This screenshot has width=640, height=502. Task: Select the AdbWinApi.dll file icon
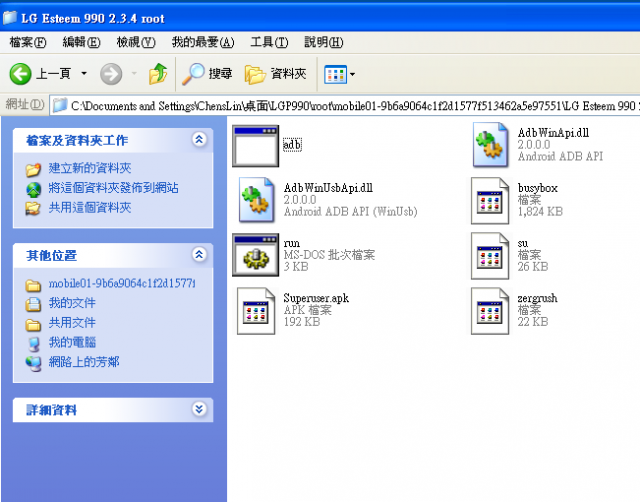[x=490, y=145]
